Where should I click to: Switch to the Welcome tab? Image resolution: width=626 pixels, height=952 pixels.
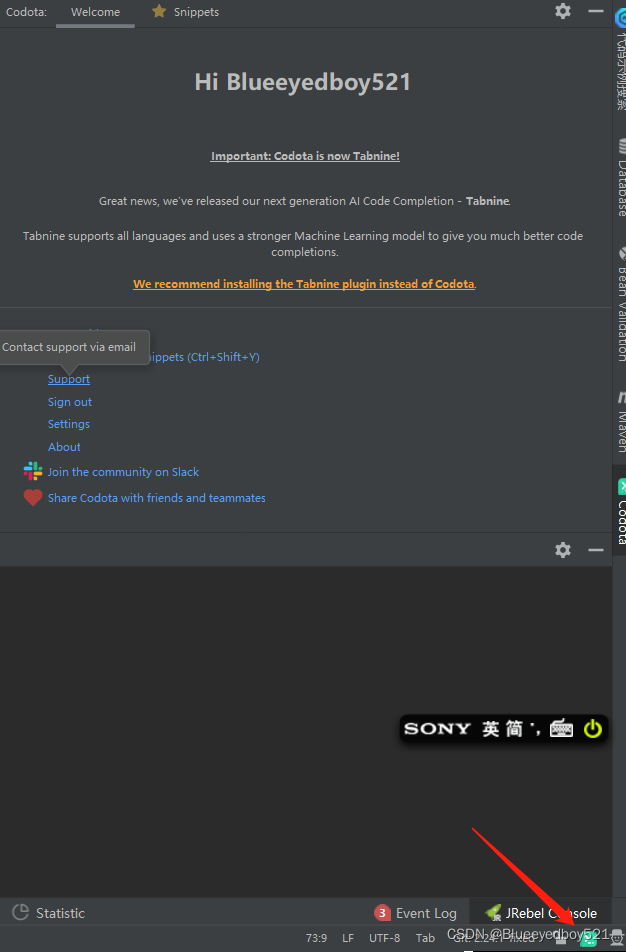pos(95,12)
